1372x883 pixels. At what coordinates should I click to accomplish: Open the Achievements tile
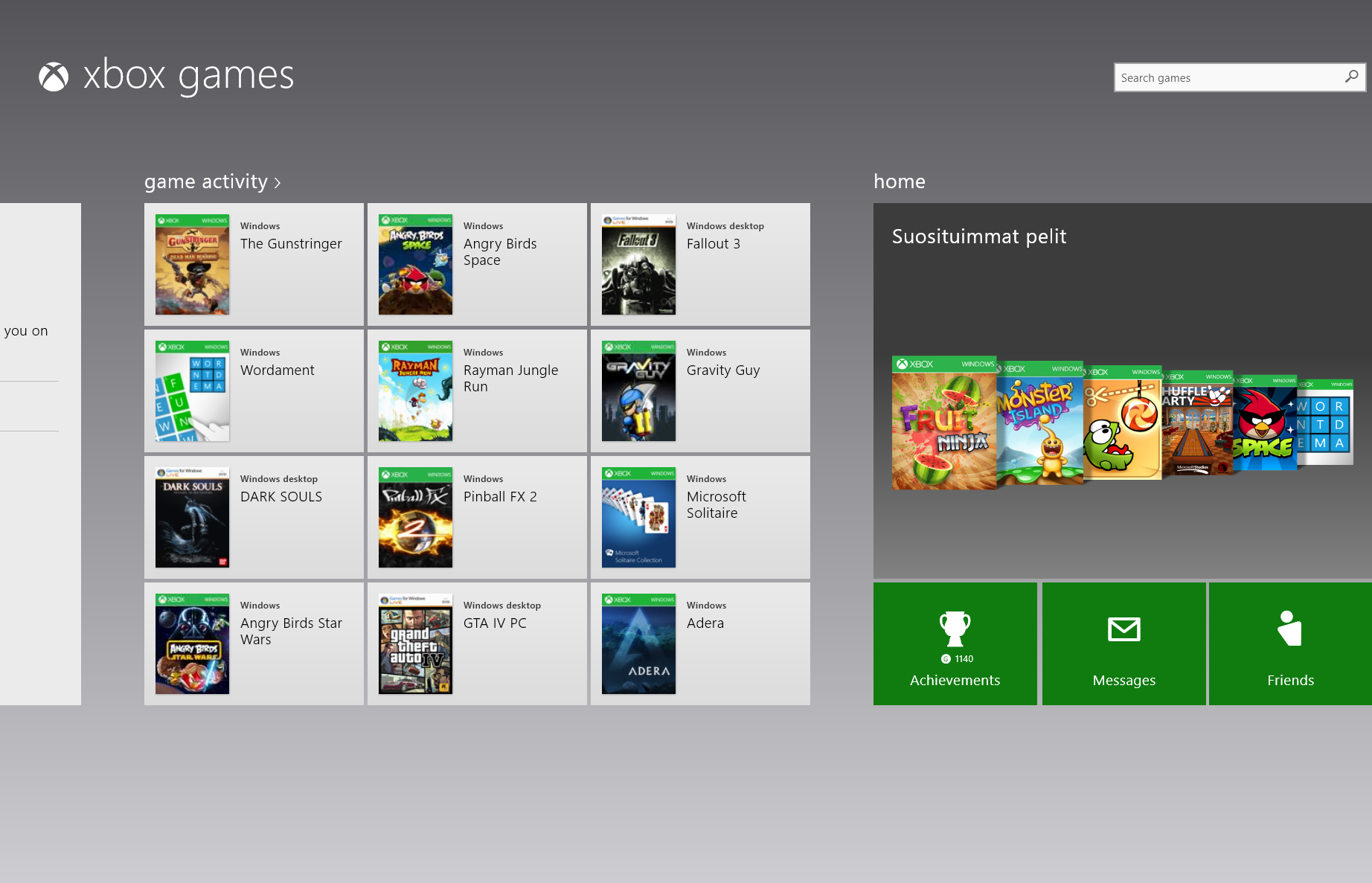pyautogui.click(x=955, y=644)
